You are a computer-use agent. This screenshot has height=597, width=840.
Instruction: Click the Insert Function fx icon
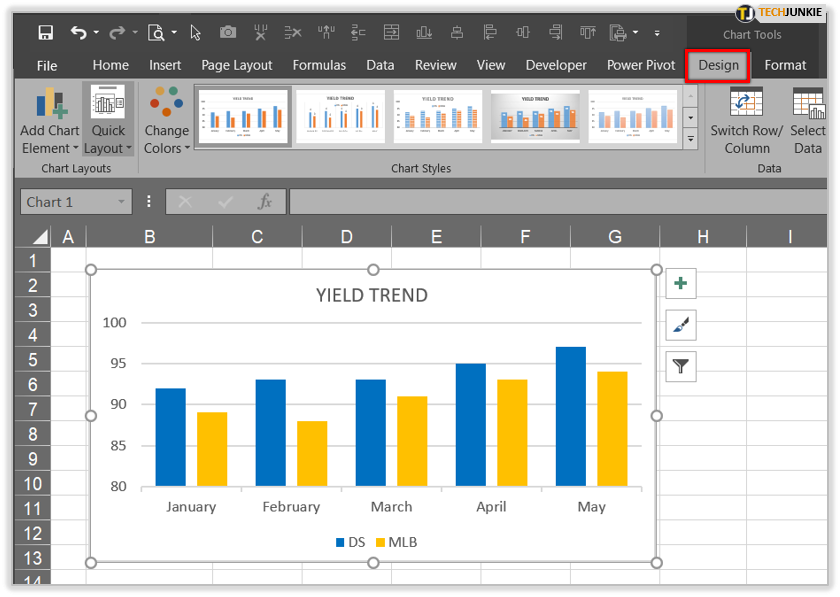(x=265, y=202)
